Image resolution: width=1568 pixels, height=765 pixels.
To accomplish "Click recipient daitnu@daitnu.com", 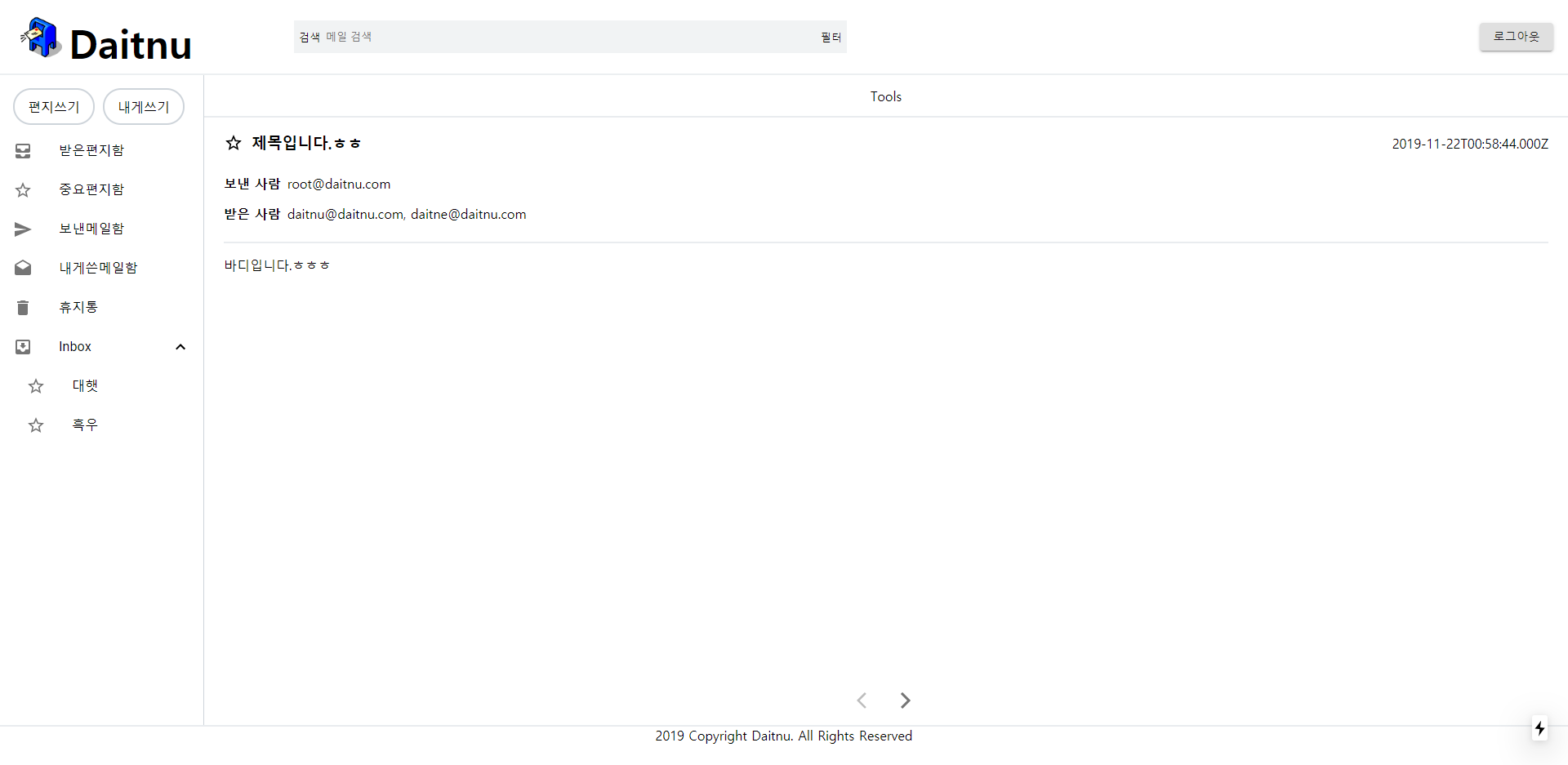I will pyautogui.click(x=345, y=215).
